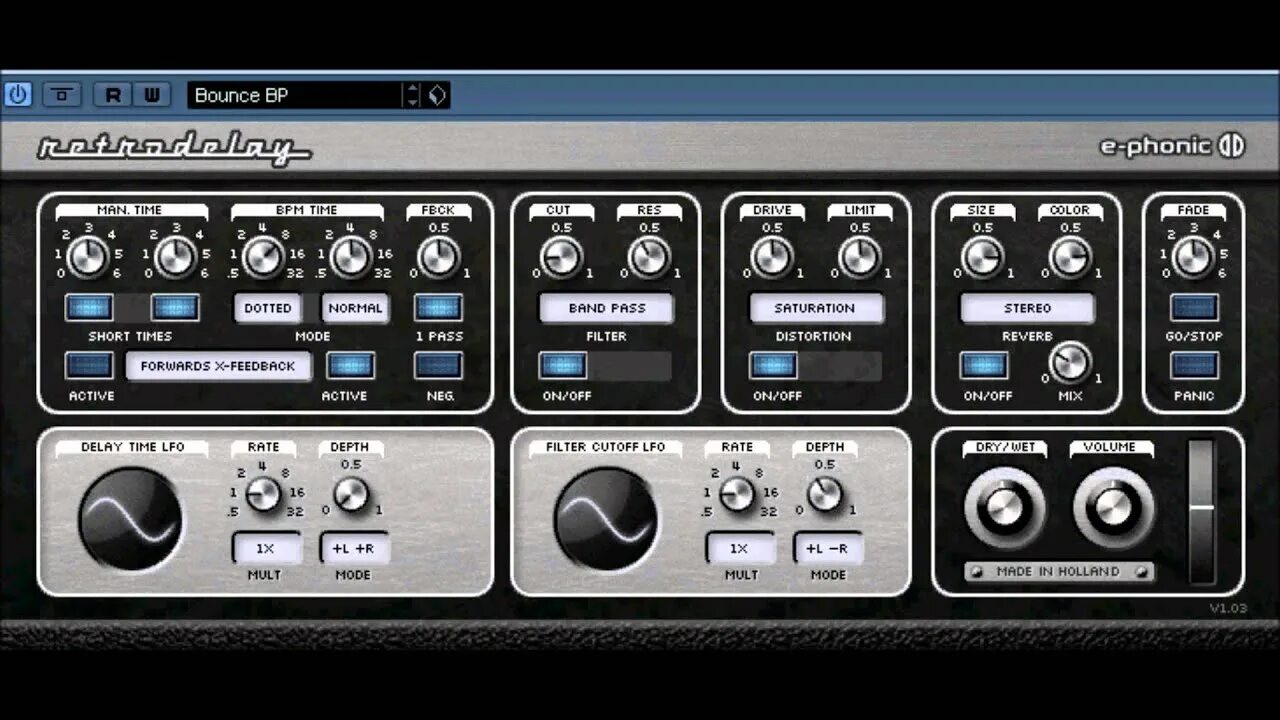Change the +L +R LFO mode selector

354,548
